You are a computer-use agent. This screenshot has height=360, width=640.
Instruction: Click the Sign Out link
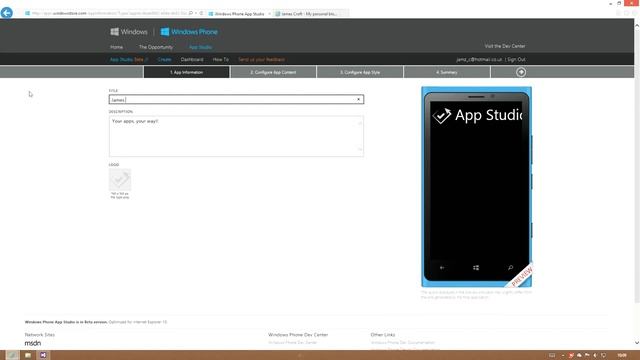click(516, 60)
